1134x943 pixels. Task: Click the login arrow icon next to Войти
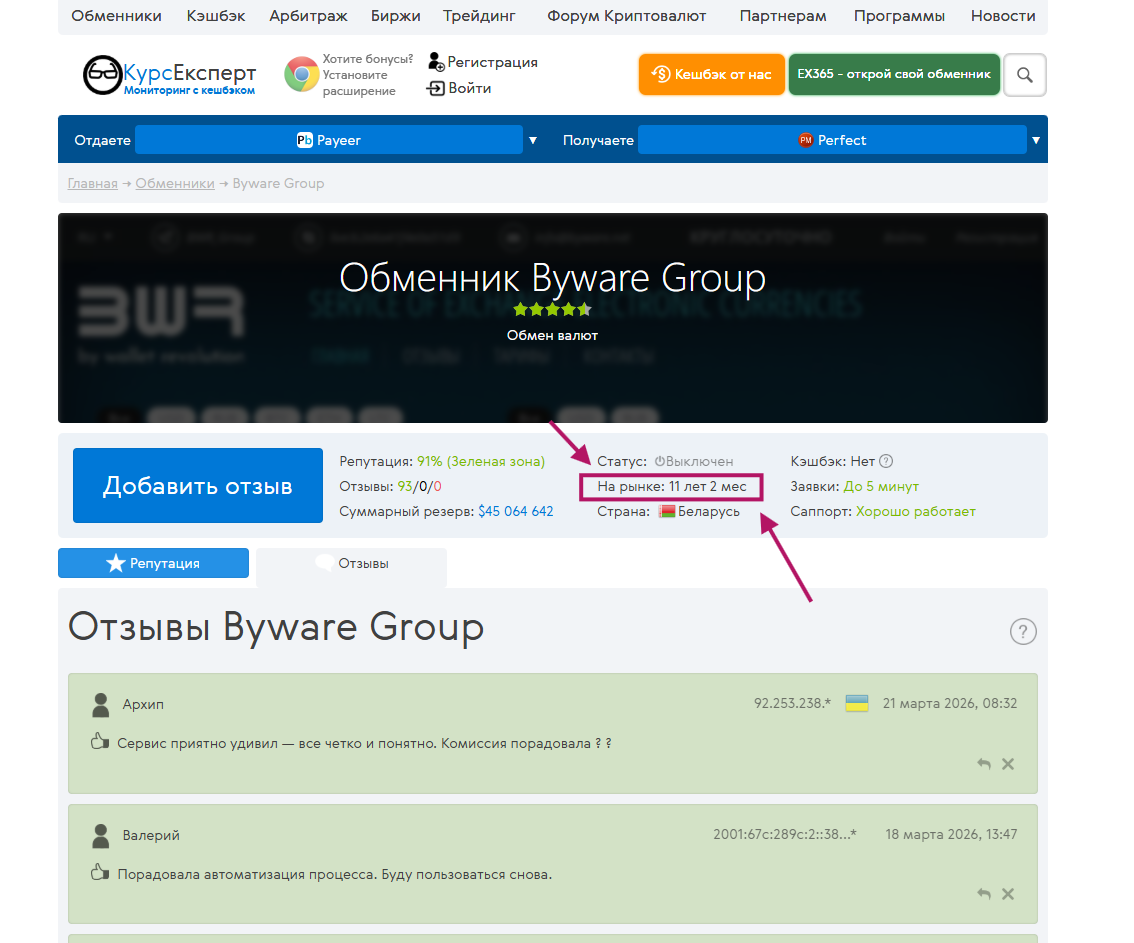(x=436, y=88)
